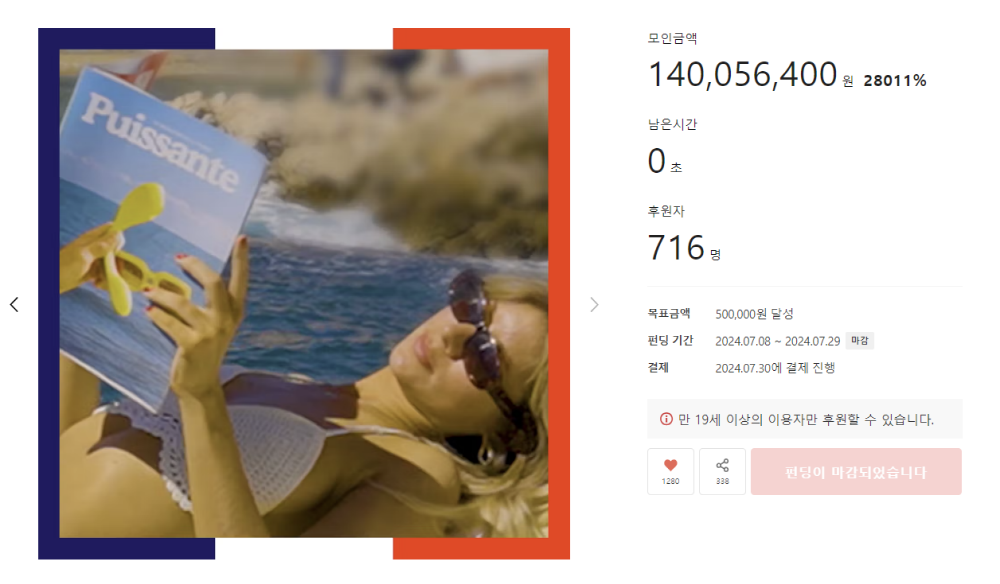The height and width of the screenshot is (584, 1000).
Task: Click the 2024.07.30에 결제 진행 payment text
Action: 775,368
